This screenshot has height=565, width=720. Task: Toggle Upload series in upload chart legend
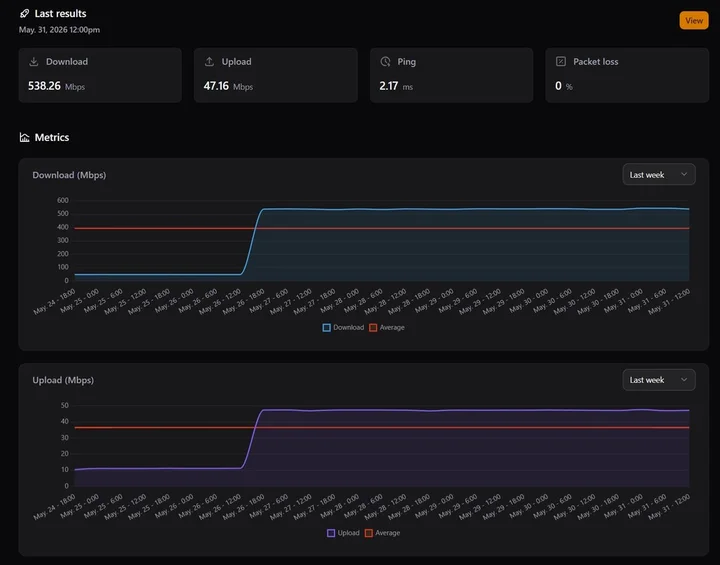[x=343, y=533]
